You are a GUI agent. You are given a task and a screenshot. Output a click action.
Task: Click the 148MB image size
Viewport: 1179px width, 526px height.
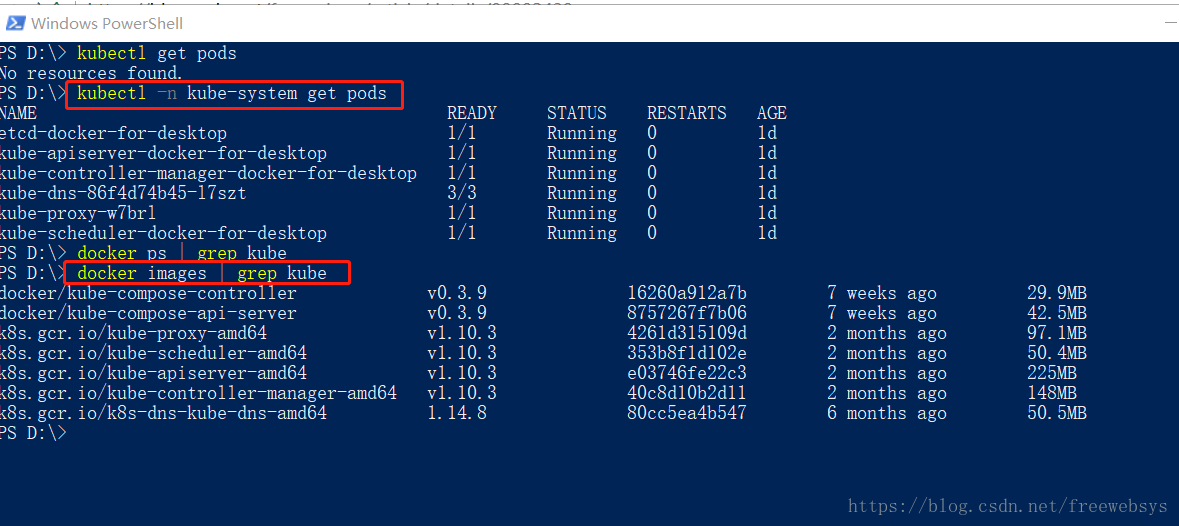click(1052, 392)
